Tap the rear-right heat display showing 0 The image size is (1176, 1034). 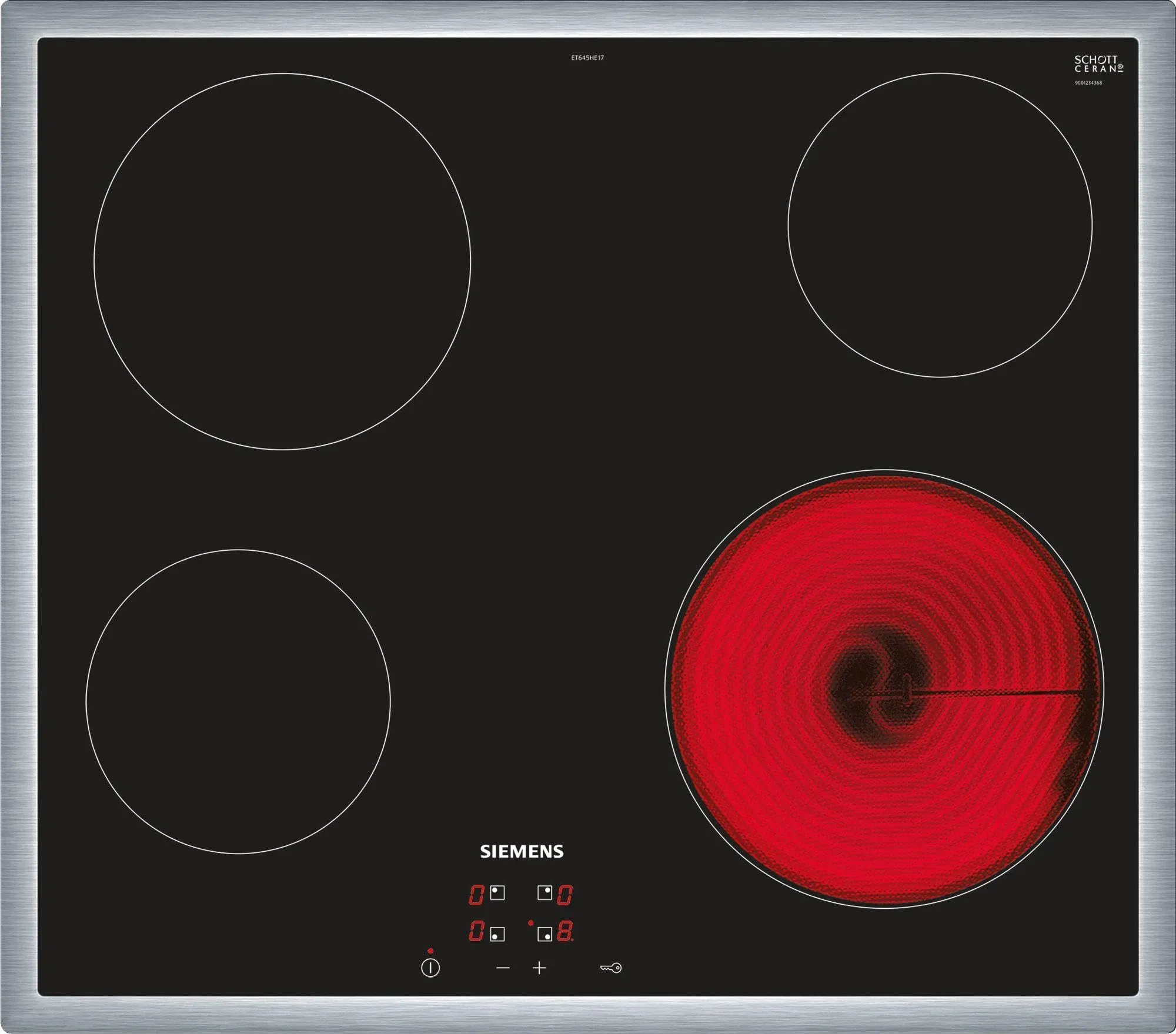point(564,895)
